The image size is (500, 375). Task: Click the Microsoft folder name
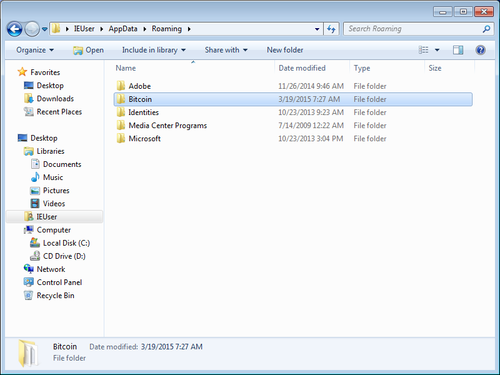point(145,139)
